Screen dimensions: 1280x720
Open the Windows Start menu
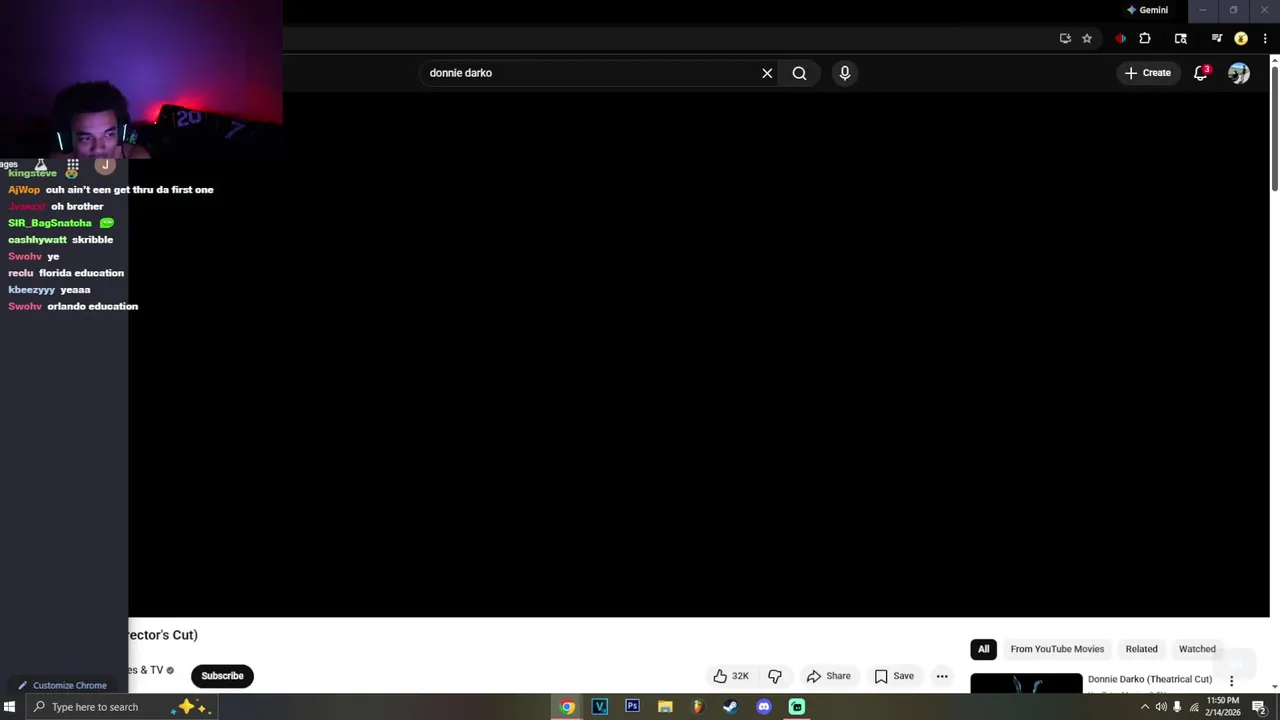click(x=10, y=707)
